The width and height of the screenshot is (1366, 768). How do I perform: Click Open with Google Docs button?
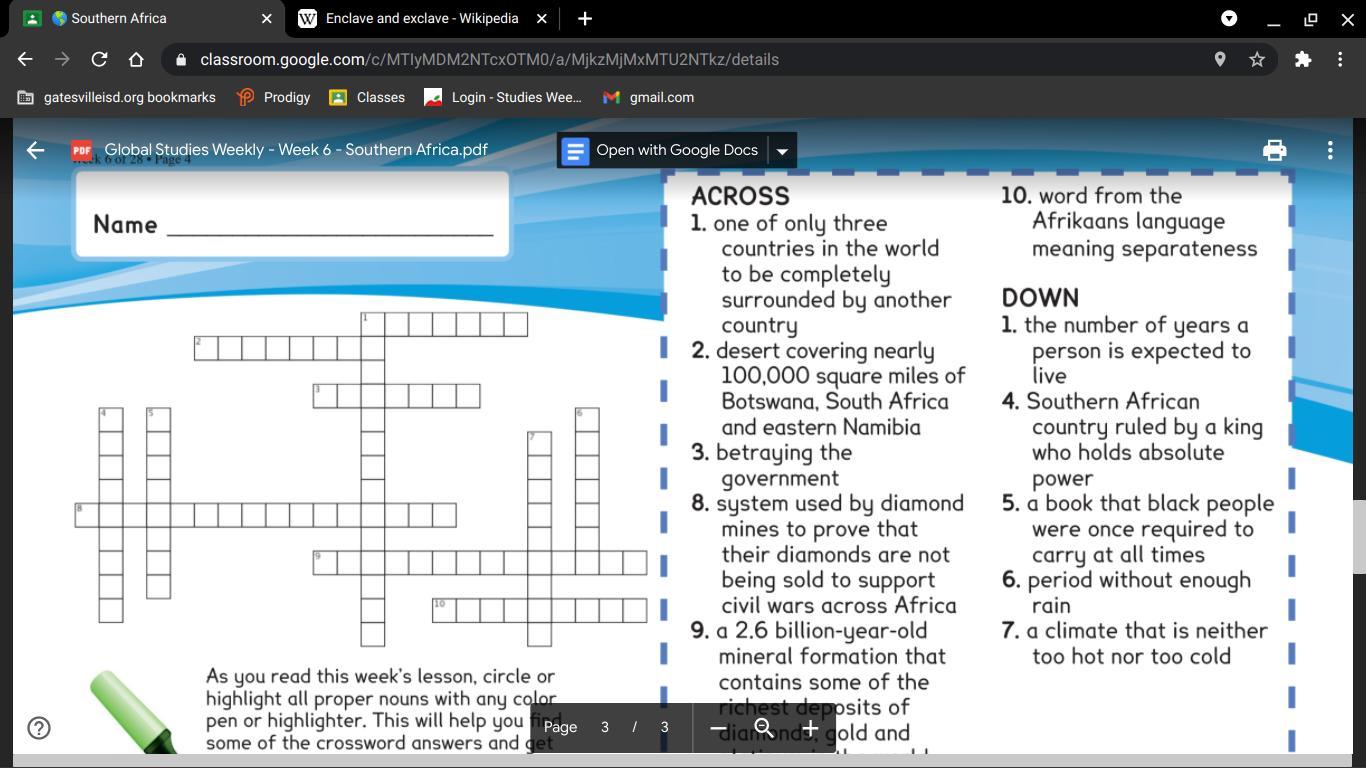663,150
